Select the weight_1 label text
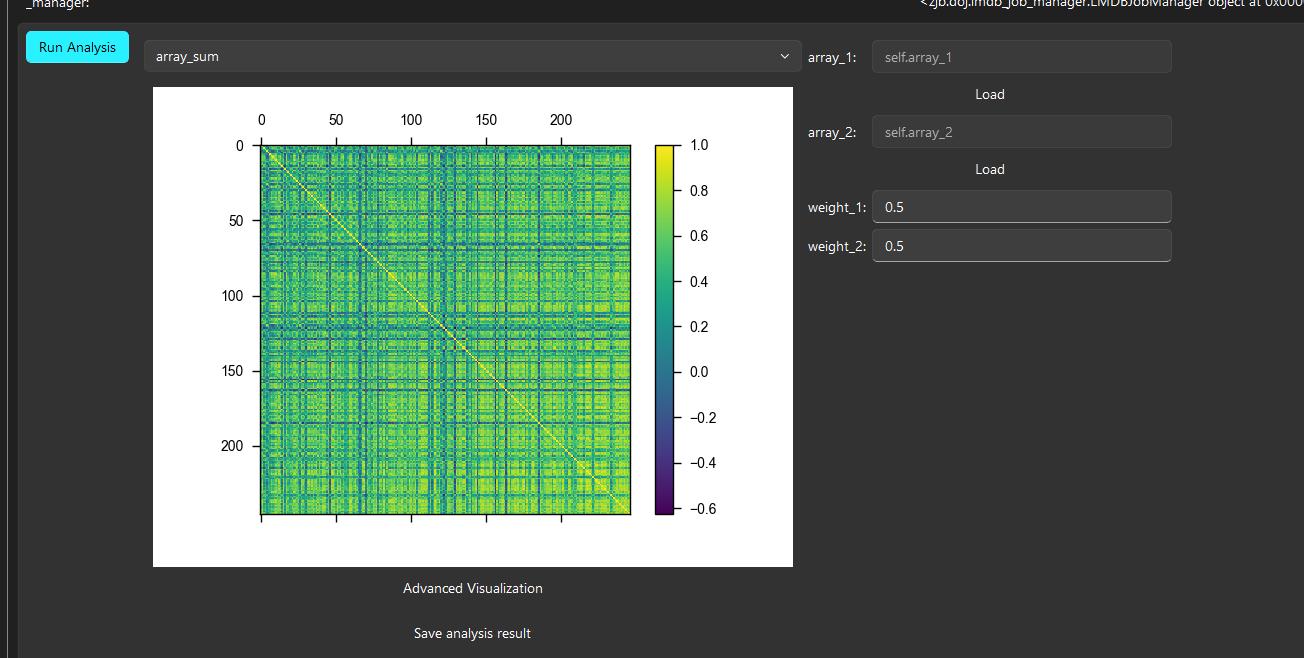This screenshot has width=1304, height=658. 837,207
